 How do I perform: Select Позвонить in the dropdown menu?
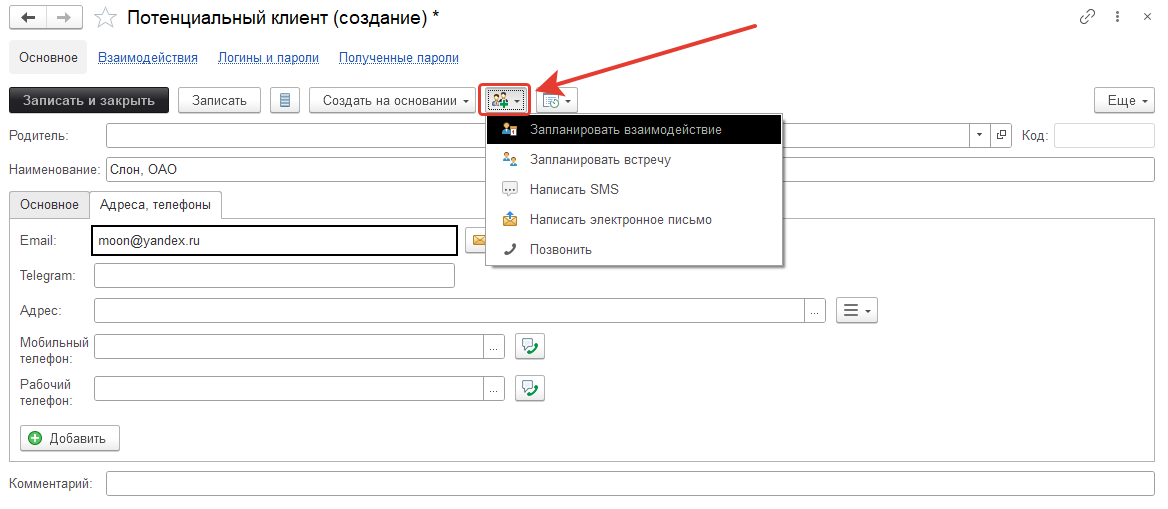561,249
